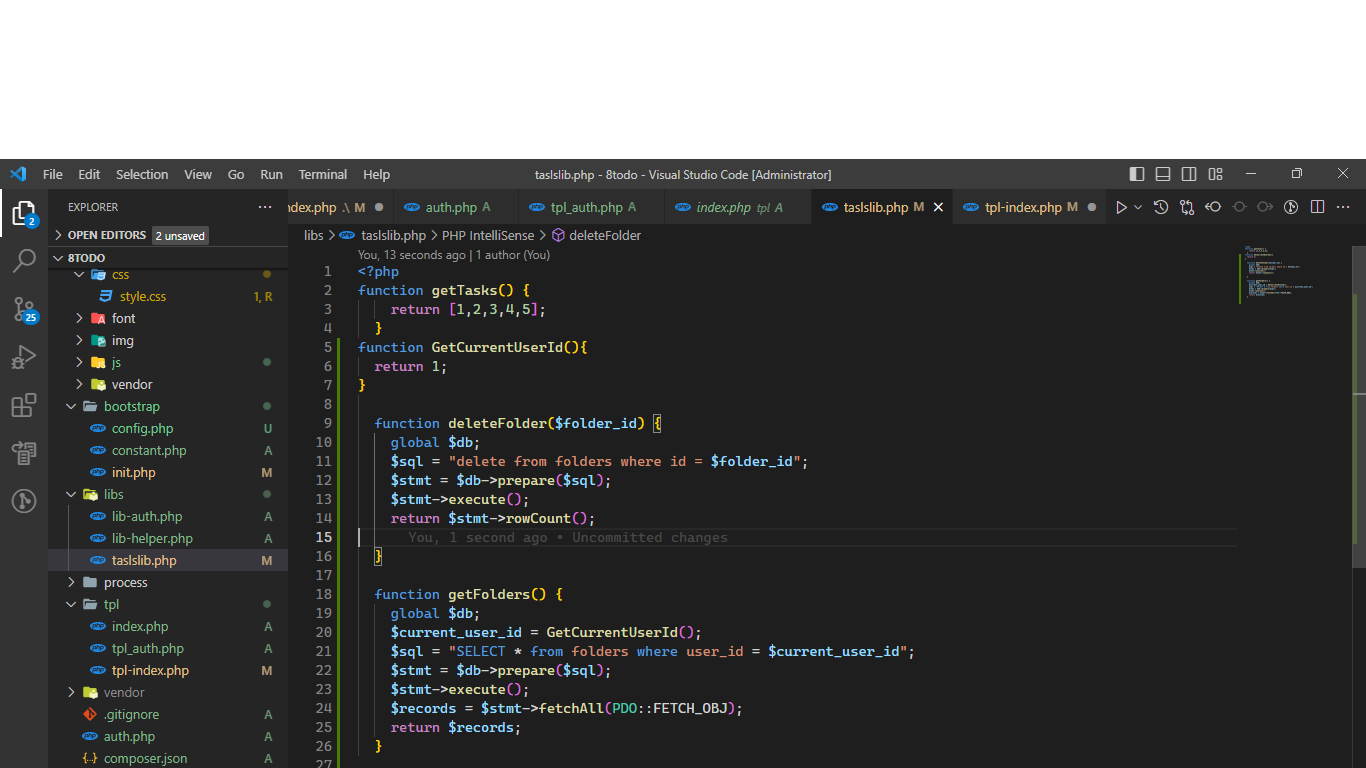Open the Run menu
Viewport: 1366px width, 768px height.
271,174
